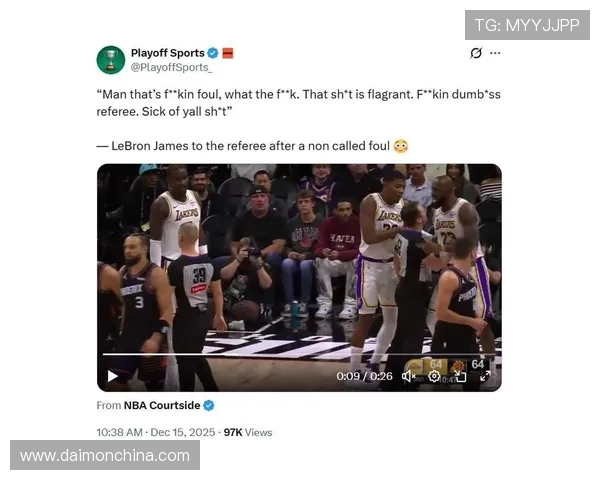Open video settings gear menu
600x480 pixels.
434,376
